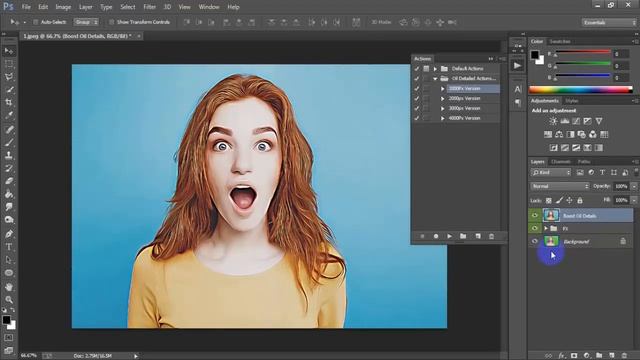Create new action set folder icon
Viewport: 640px width, 360px height.
point(463,236)
